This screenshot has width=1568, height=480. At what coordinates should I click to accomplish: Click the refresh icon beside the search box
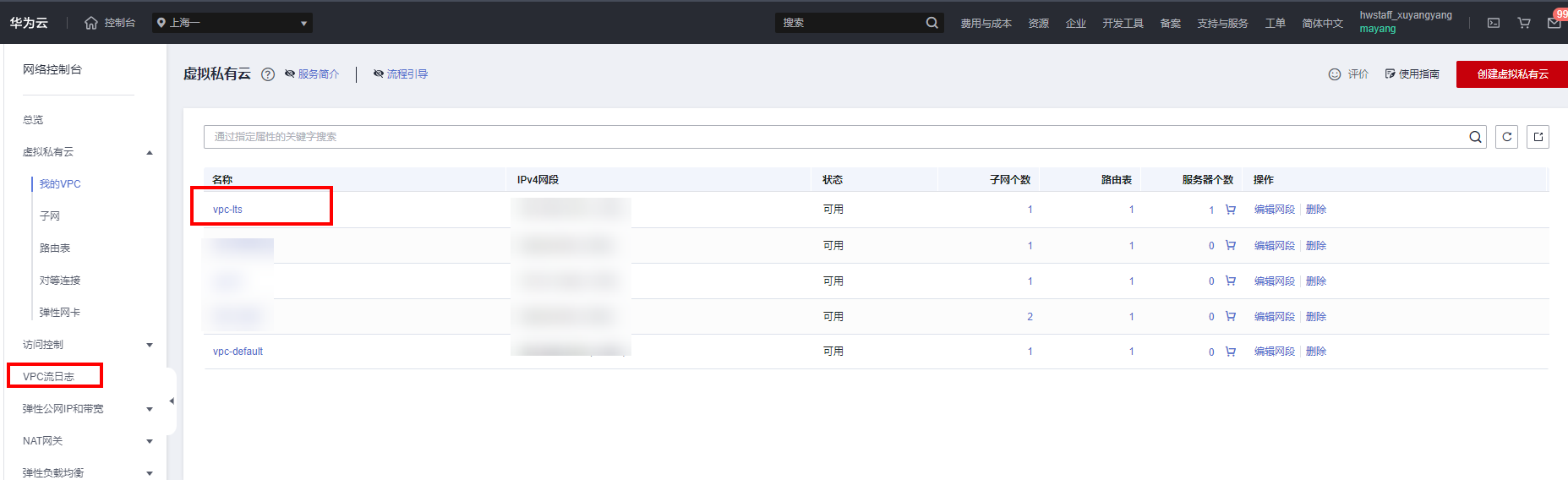pos(1506,137)
